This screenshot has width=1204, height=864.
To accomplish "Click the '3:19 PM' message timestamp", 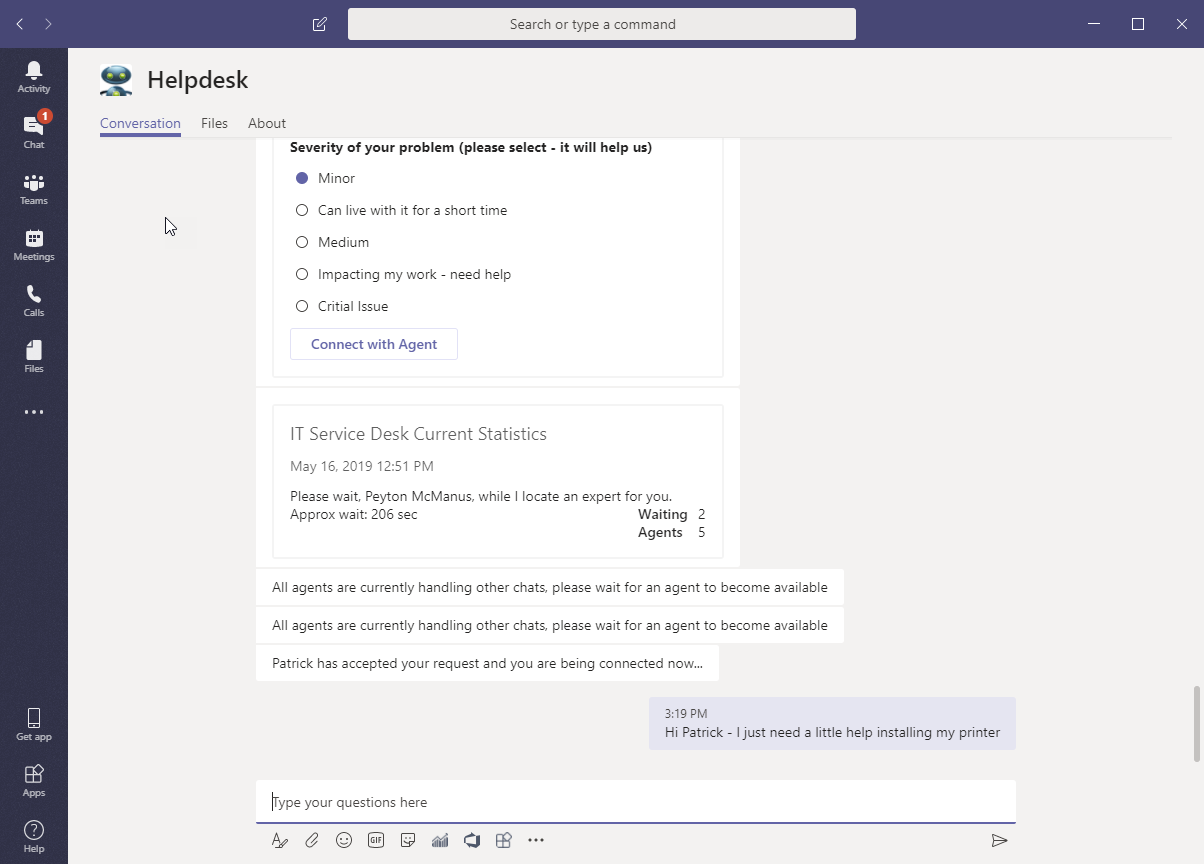I will coord(686,714).
